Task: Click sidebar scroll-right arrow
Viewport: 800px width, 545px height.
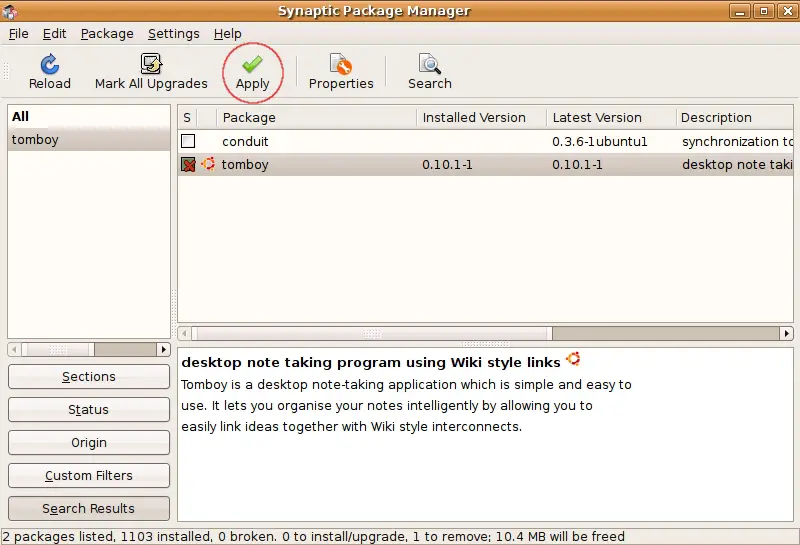Action: click(x=163, y=350)
